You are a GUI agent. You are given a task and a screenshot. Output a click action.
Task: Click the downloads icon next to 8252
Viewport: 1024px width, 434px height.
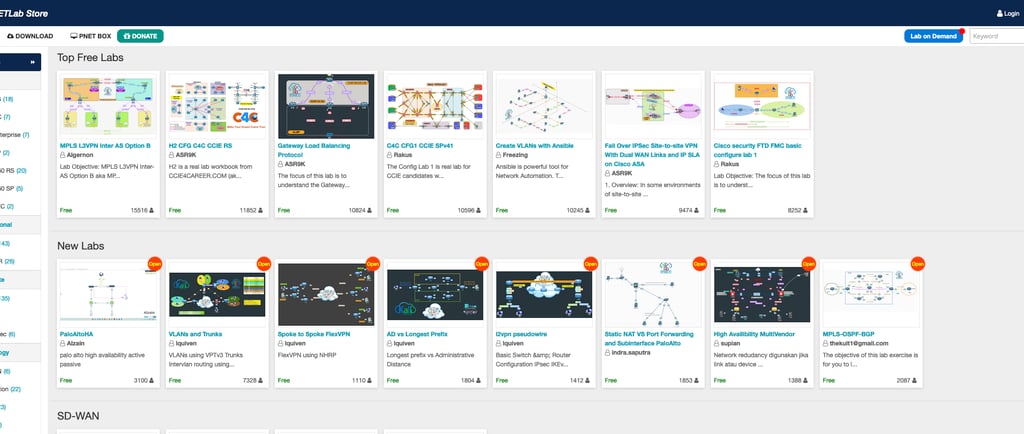[806, 210]
